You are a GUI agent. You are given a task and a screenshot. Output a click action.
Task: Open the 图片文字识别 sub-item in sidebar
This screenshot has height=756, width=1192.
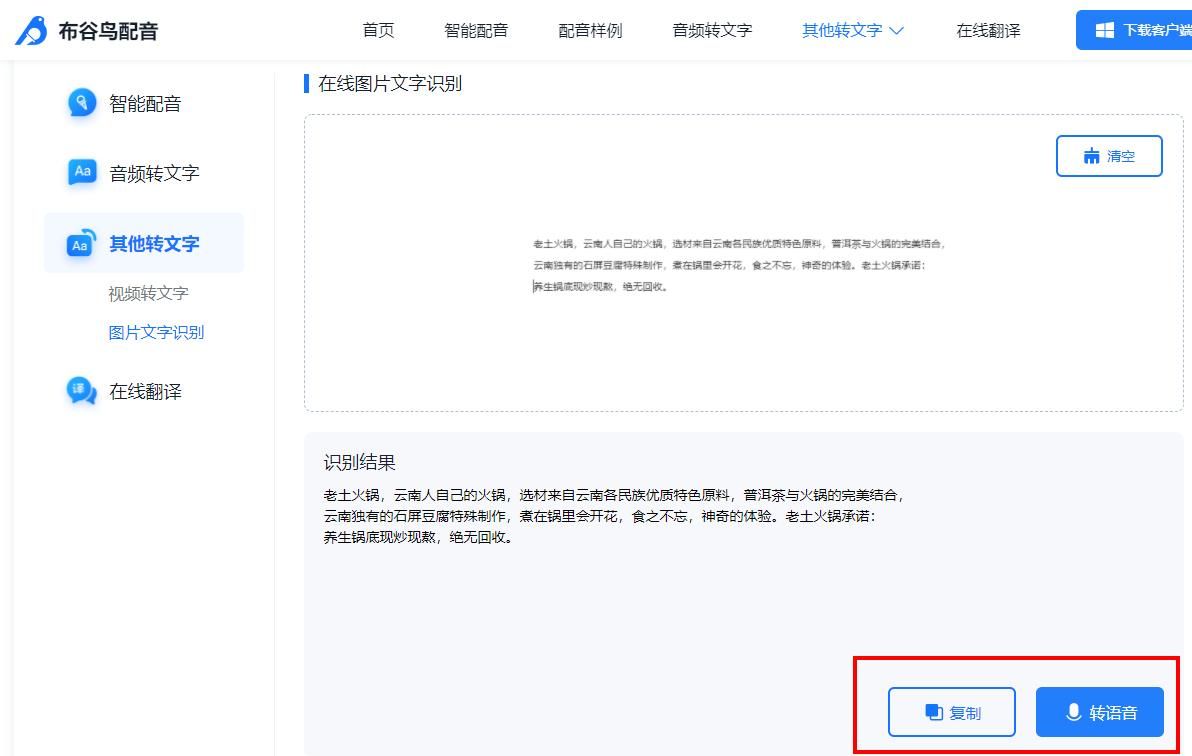pyautogui.click(x=156, y=332)
